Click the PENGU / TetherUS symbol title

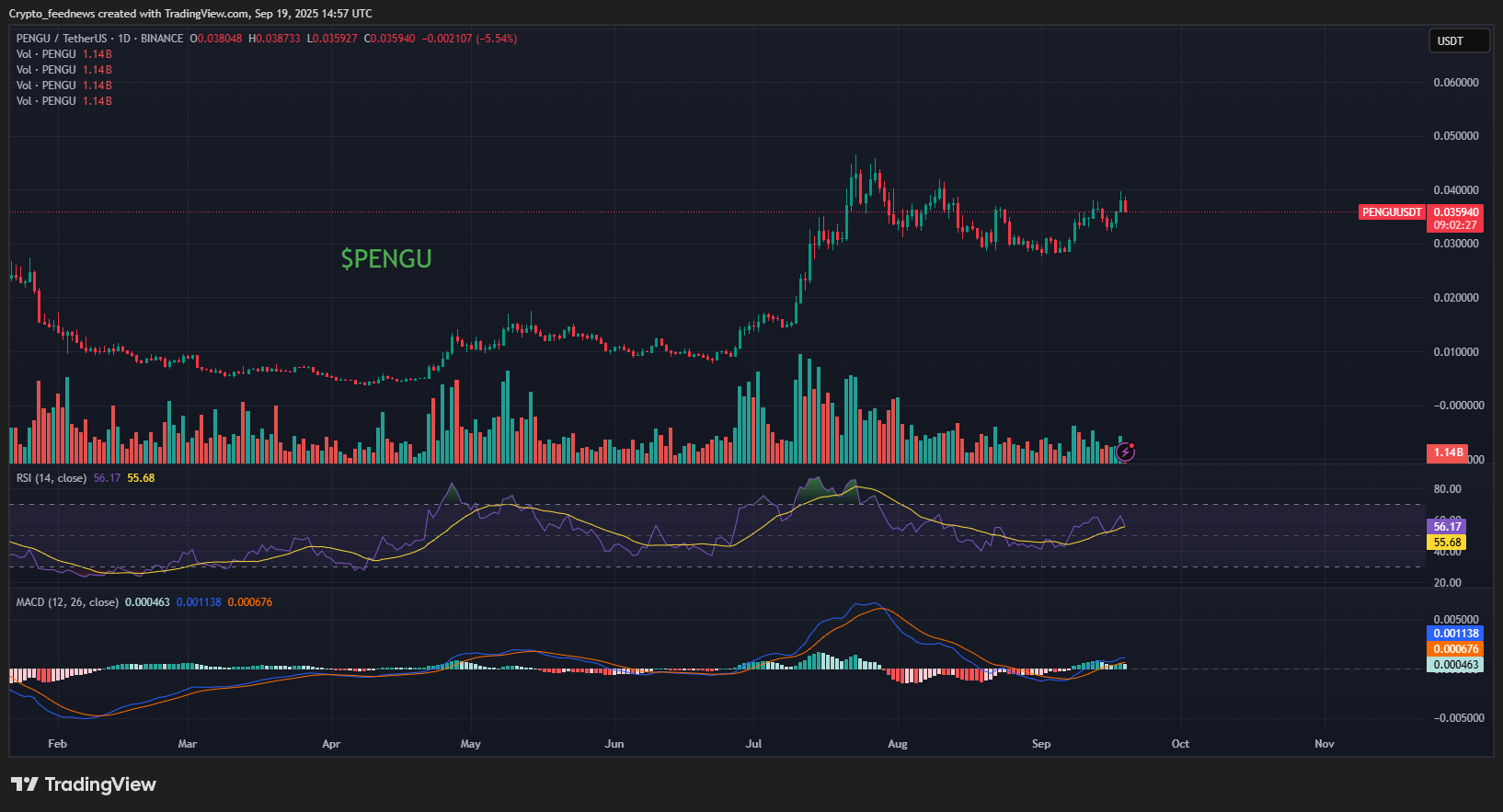click(x=62, y=39)
